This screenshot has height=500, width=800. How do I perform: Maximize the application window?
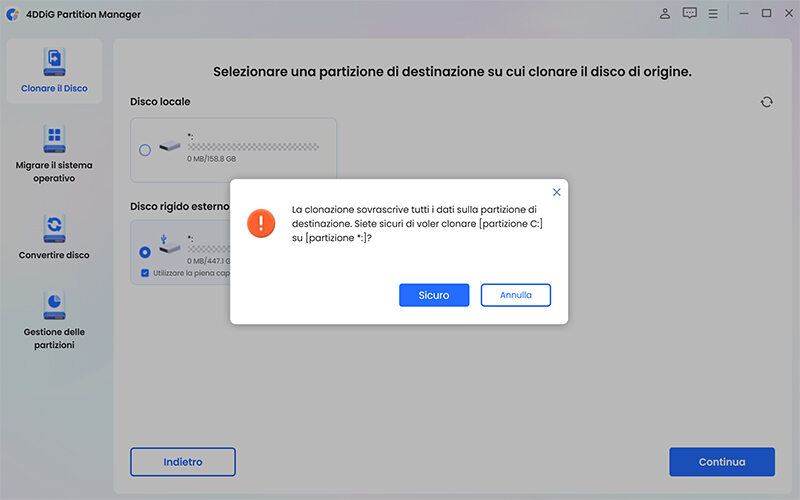point(766,14)
